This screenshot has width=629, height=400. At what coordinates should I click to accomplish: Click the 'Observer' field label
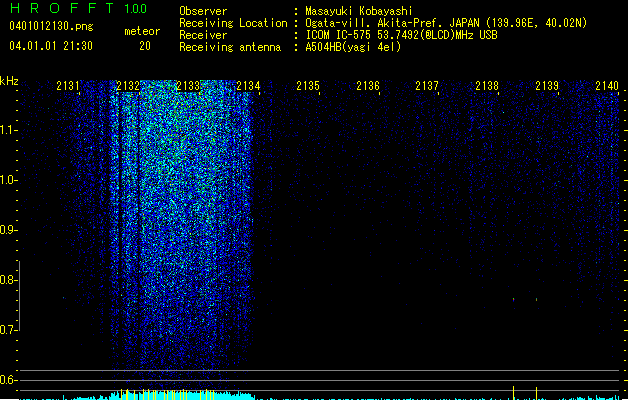203,11
